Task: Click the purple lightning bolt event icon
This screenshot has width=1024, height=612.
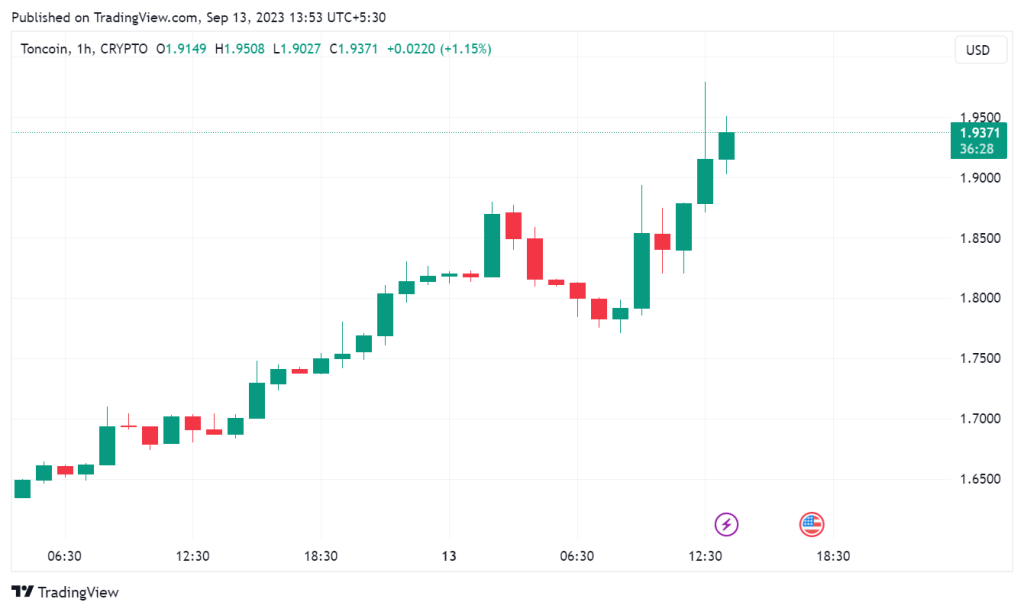Action: click(727, 523)
